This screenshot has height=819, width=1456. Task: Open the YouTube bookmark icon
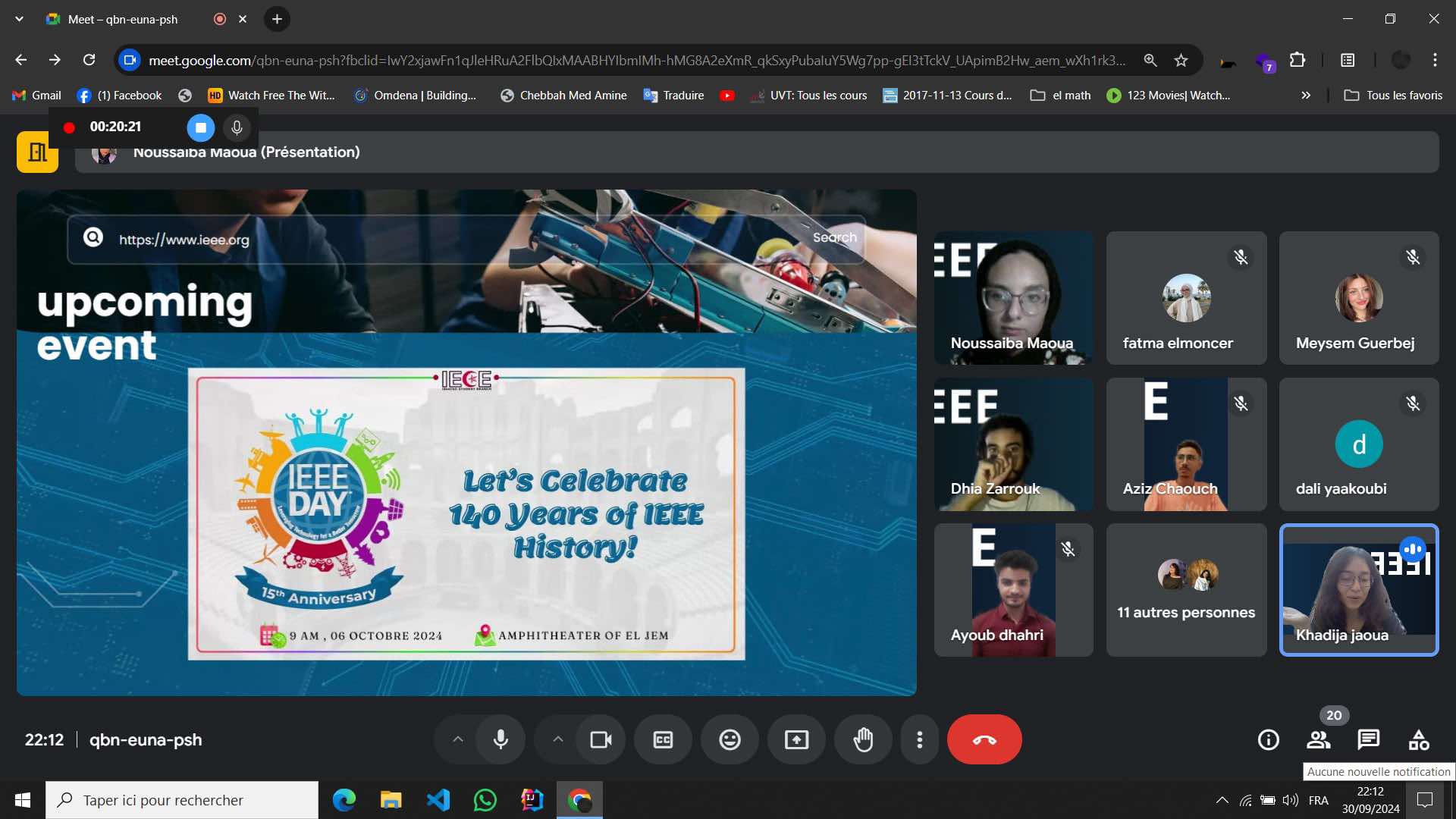coord(727,96)
